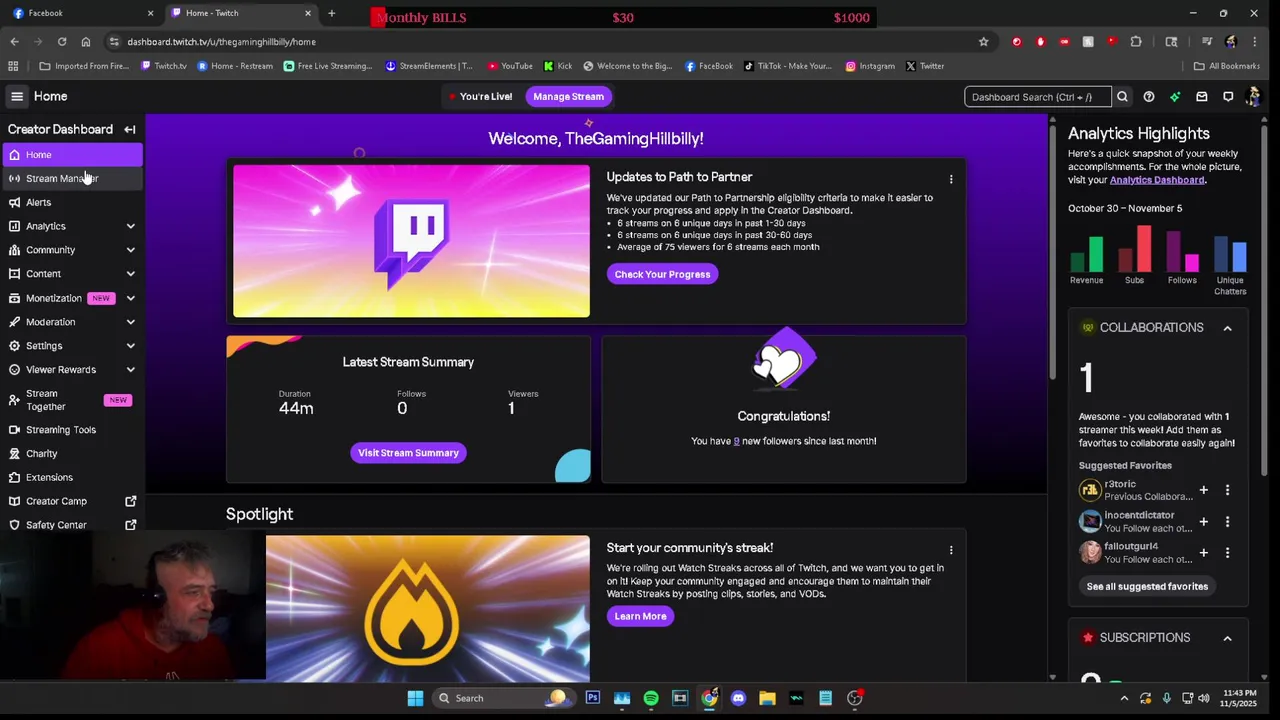
Task: Expand the Monetization sidebar section
Action: point(130,298)
